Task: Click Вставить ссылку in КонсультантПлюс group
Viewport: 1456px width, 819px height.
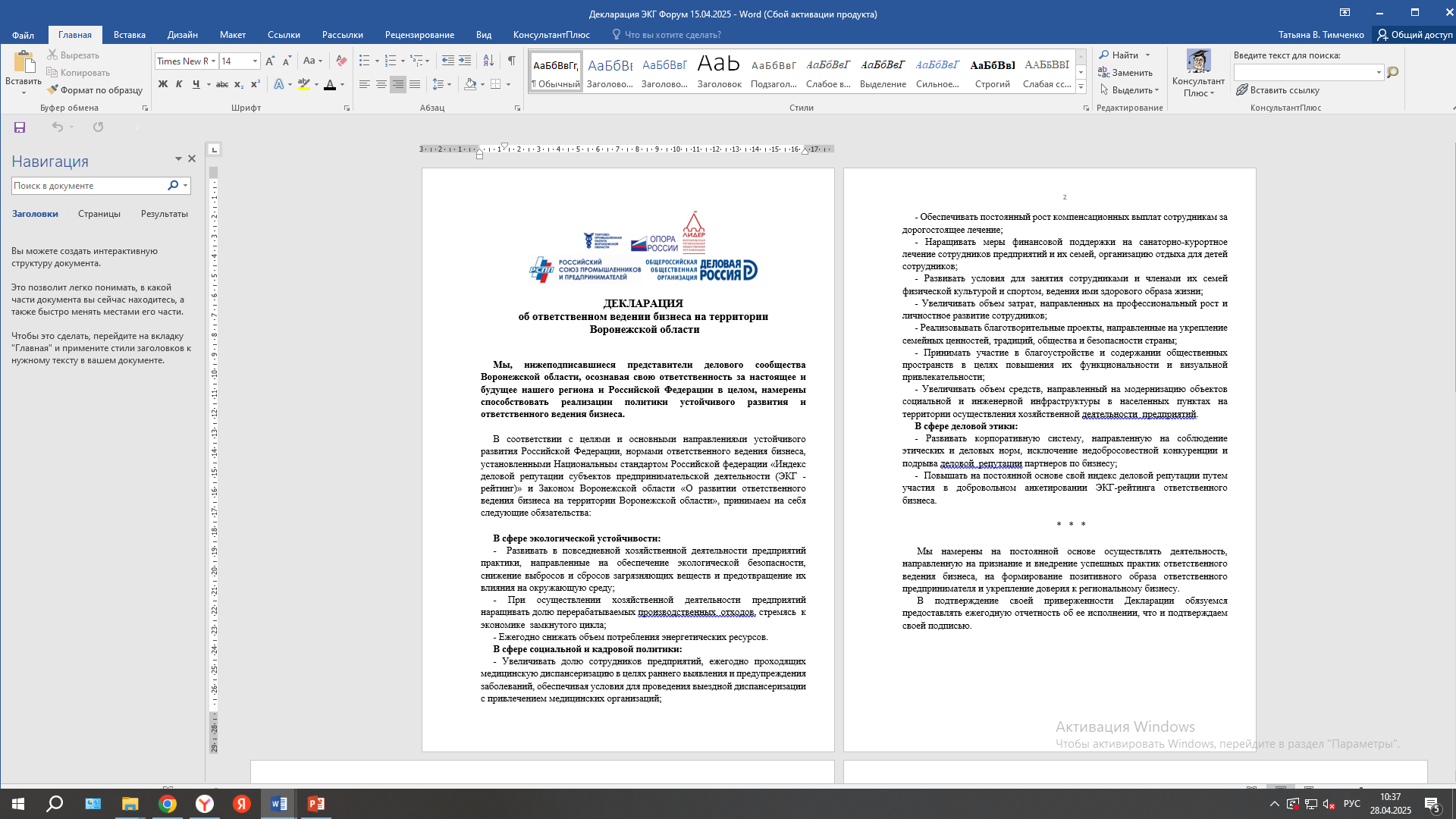Action: [1279, 90]
